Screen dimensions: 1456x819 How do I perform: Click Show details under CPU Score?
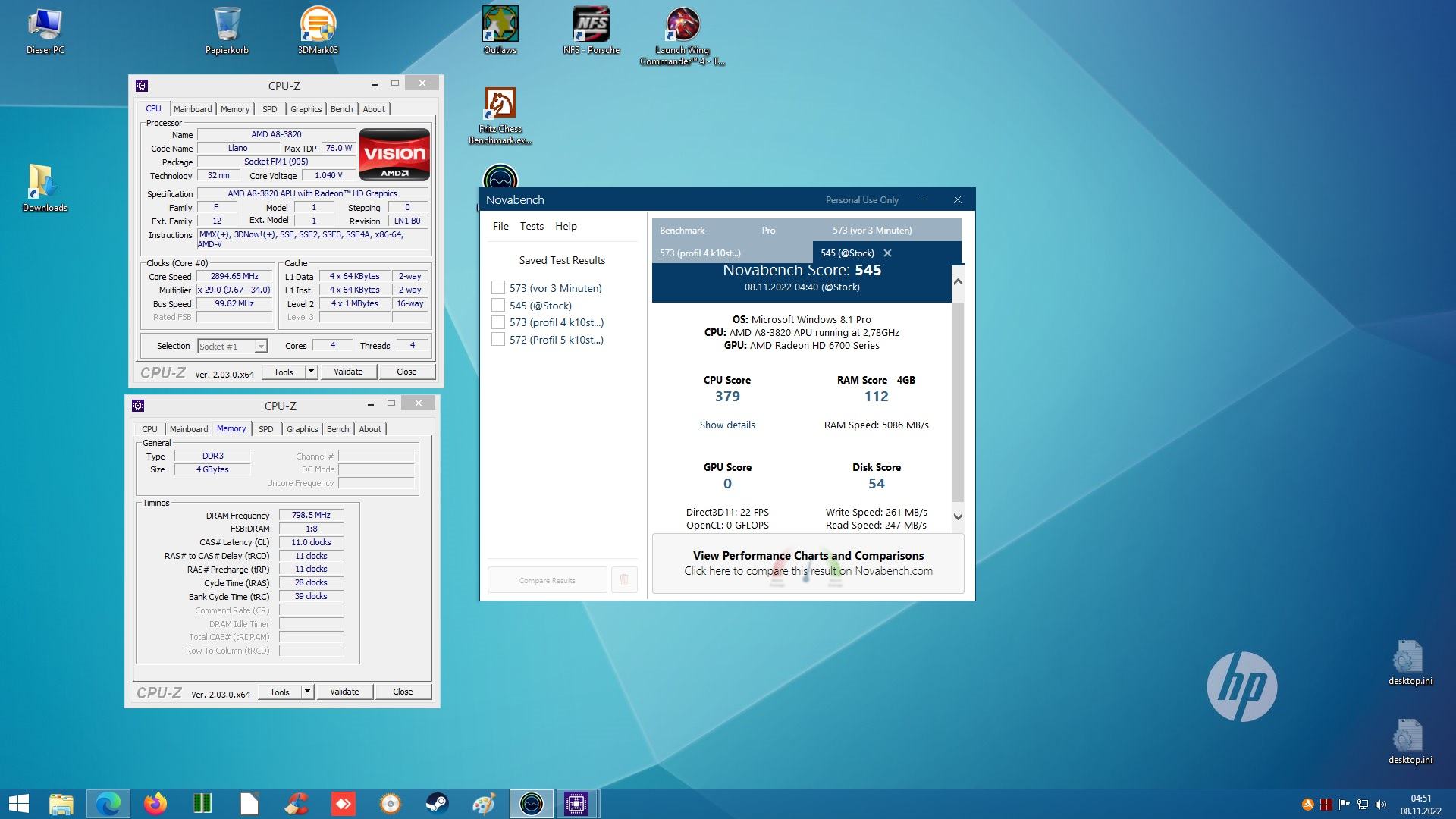click(727, 425)
